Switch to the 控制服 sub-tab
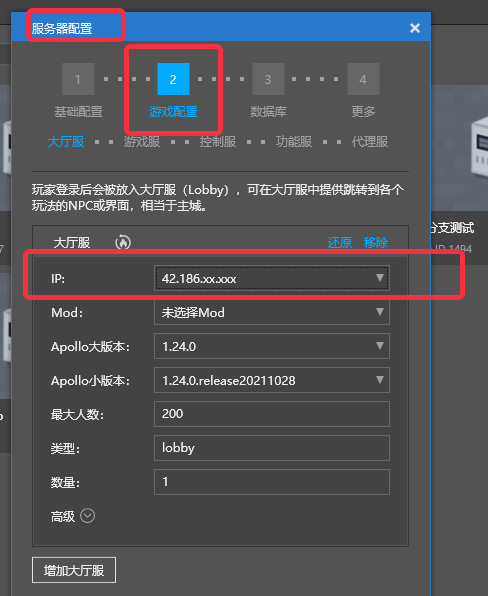Image resolution: width=488 pixels, height=596 pixels. click(218, 142)
